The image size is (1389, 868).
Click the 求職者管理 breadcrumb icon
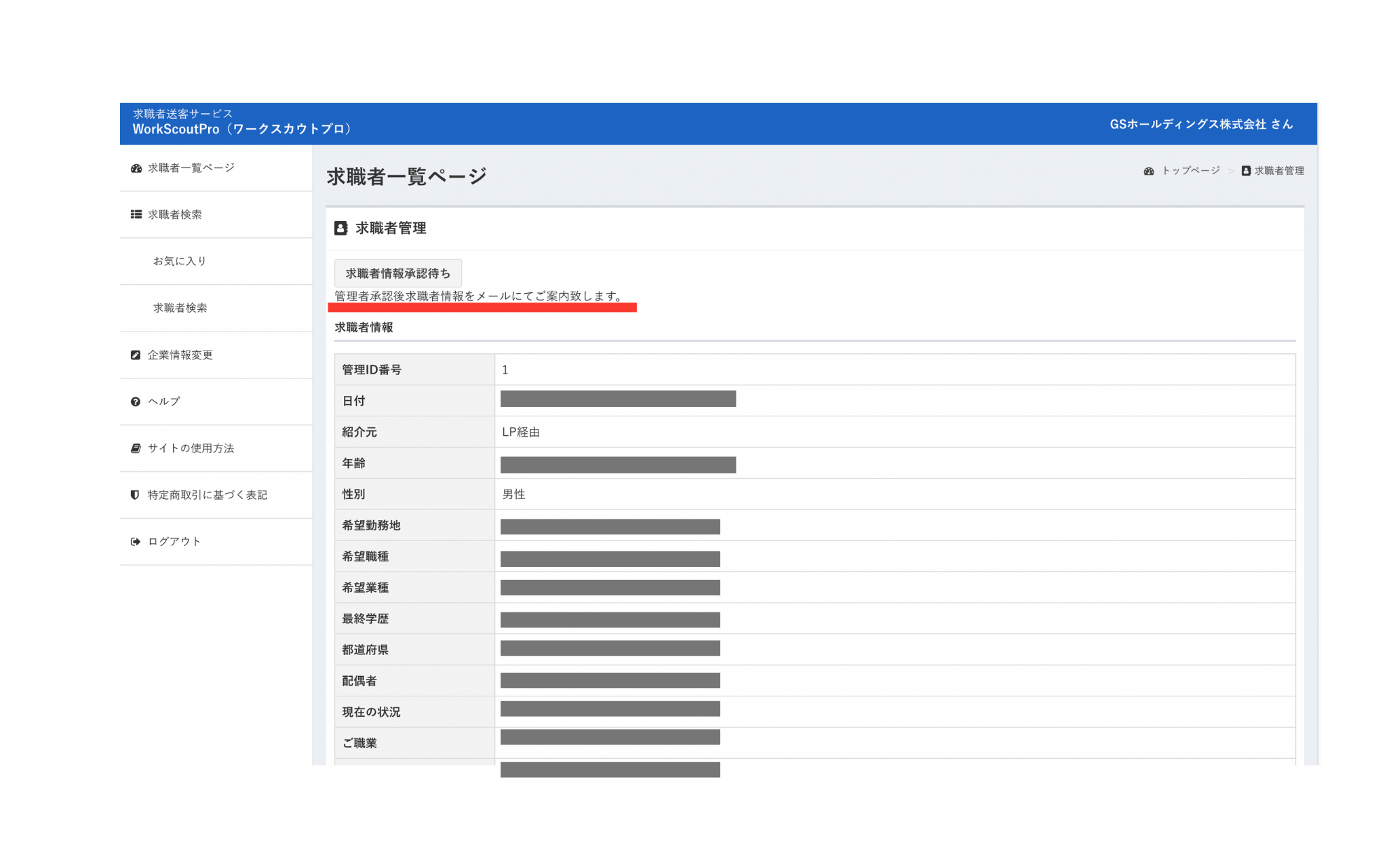point(1246,171)
